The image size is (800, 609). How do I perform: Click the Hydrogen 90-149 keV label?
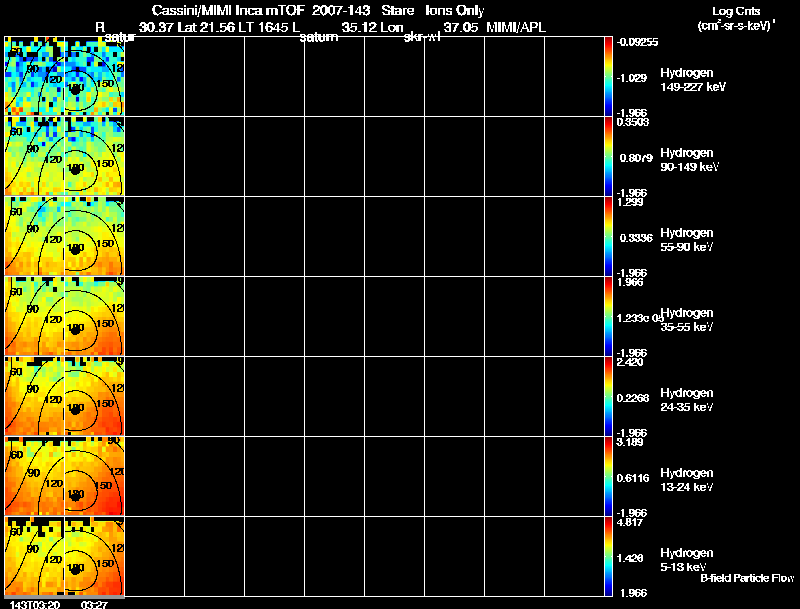tap(689, 160)
